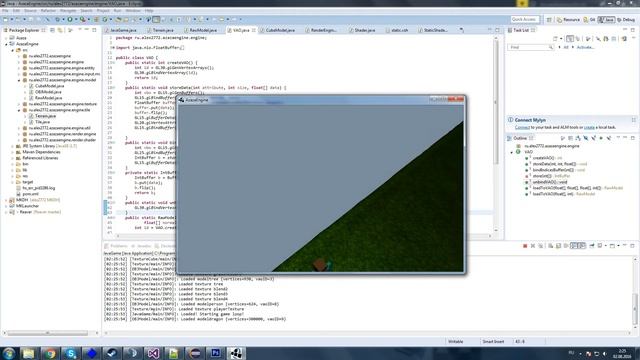Select CubeModel.java in Package Explorer
The height and width of the screenshot is (360, 640).
click(x=49, y=86)
